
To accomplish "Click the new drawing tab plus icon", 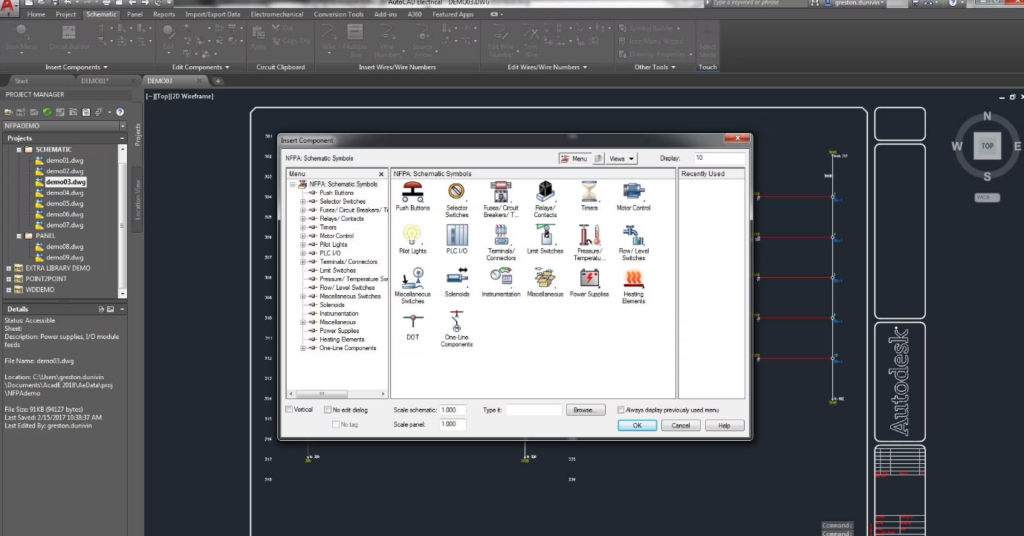I will click(217, 81).
